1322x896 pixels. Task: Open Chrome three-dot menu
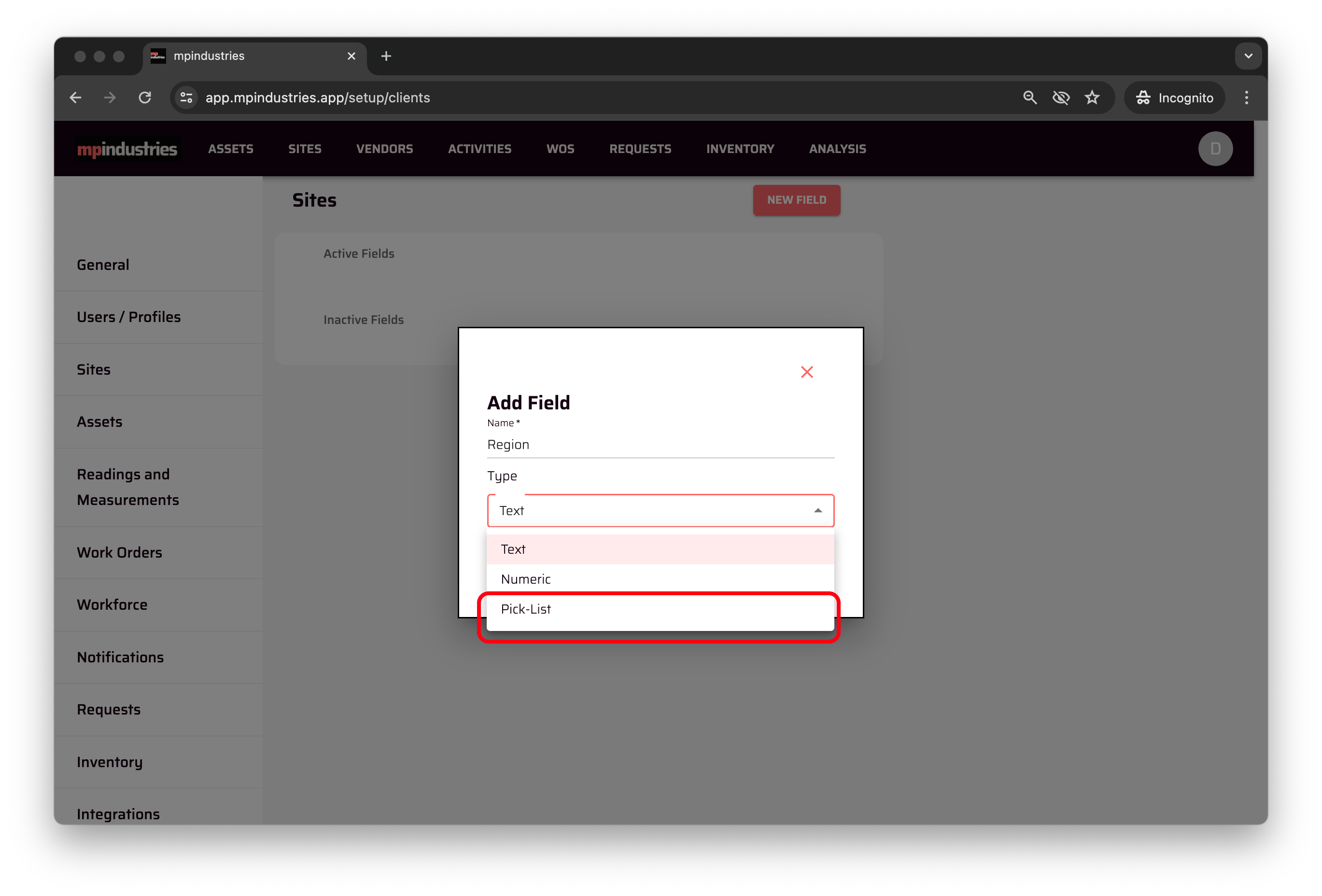1246,98
